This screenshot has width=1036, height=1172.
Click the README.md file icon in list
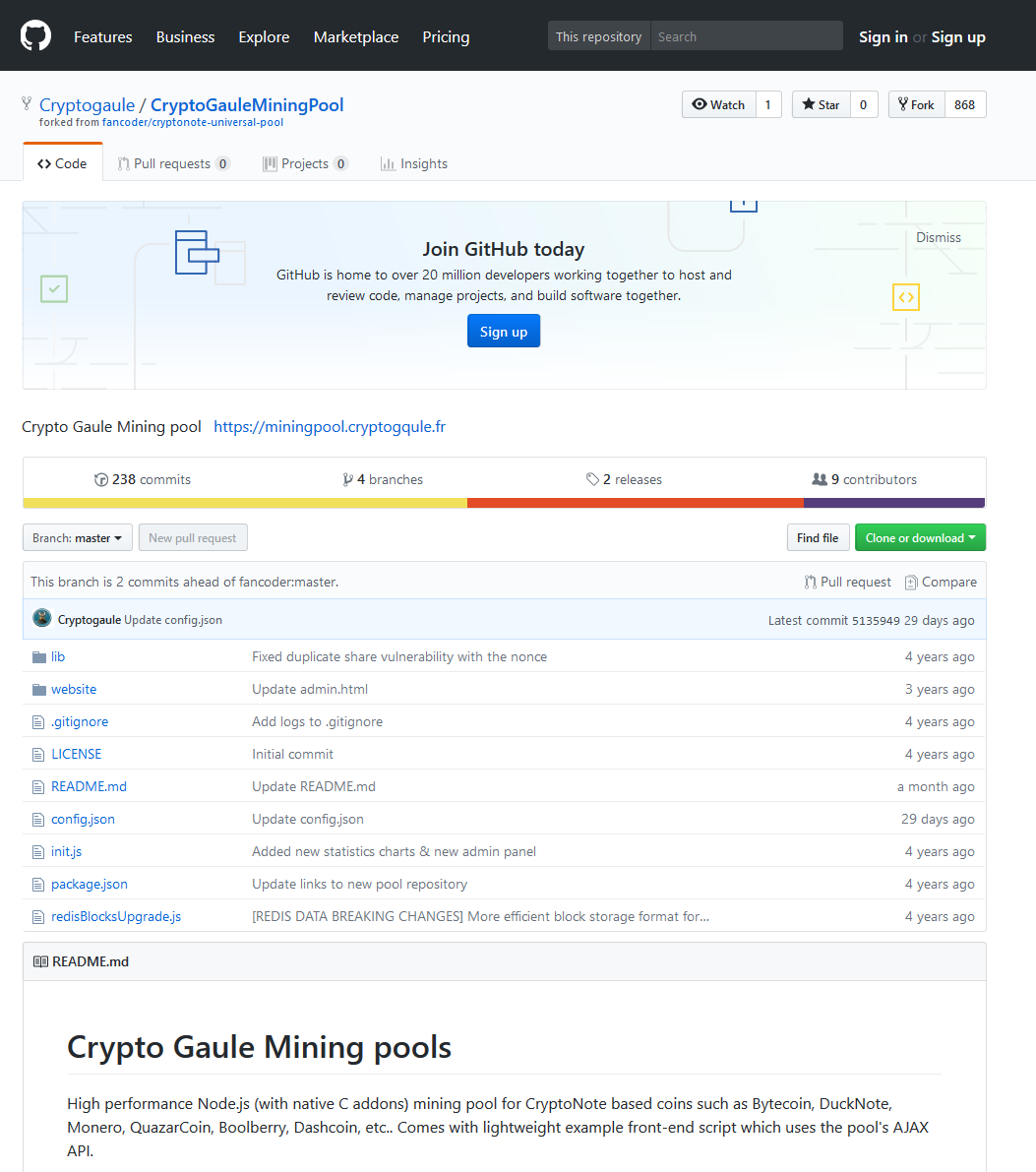(x=38, y=786)
